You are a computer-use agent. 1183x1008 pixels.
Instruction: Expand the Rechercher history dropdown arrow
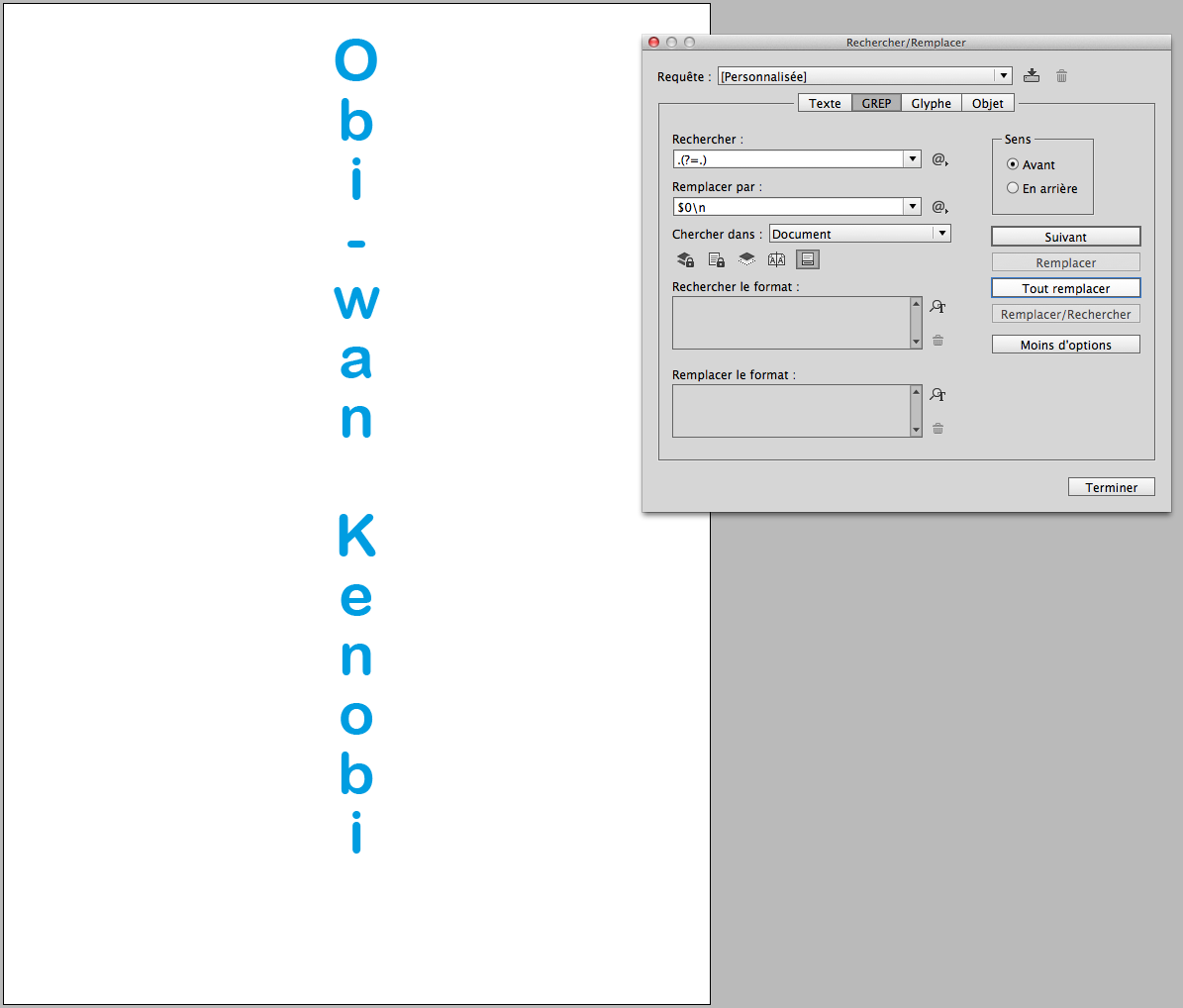click(912, 159)
